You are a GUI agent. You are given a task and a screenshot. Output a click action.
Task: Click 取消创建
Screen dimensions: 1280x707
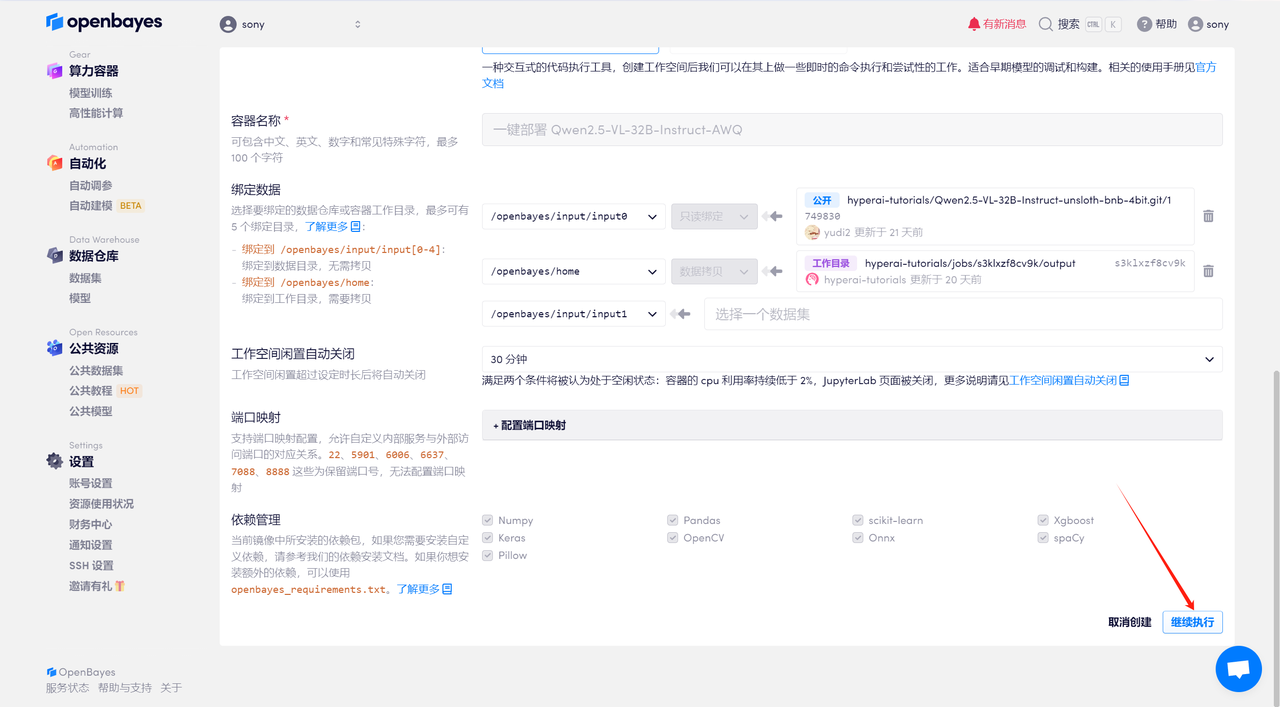1129,622
